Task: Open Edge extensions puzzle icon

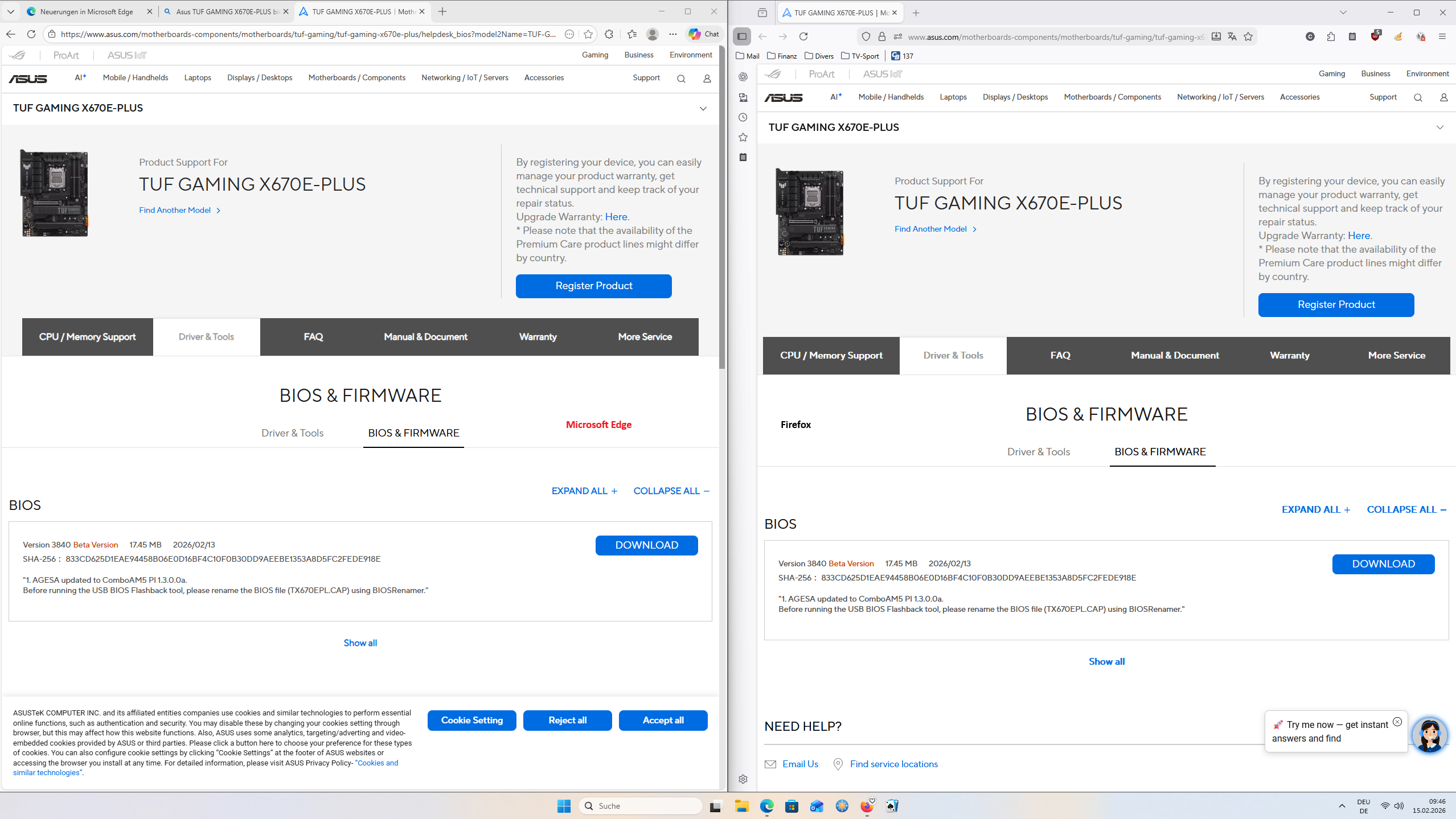Action: point(609,34)
